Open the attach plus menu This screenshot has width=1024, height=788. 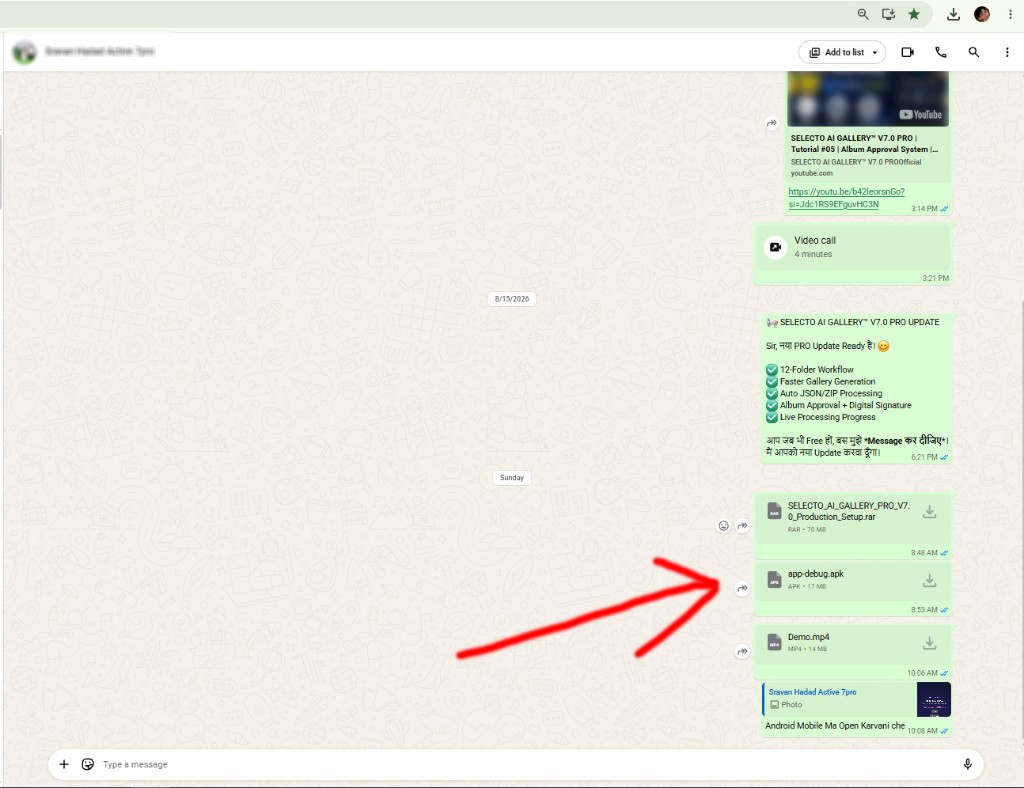point(64,764)
